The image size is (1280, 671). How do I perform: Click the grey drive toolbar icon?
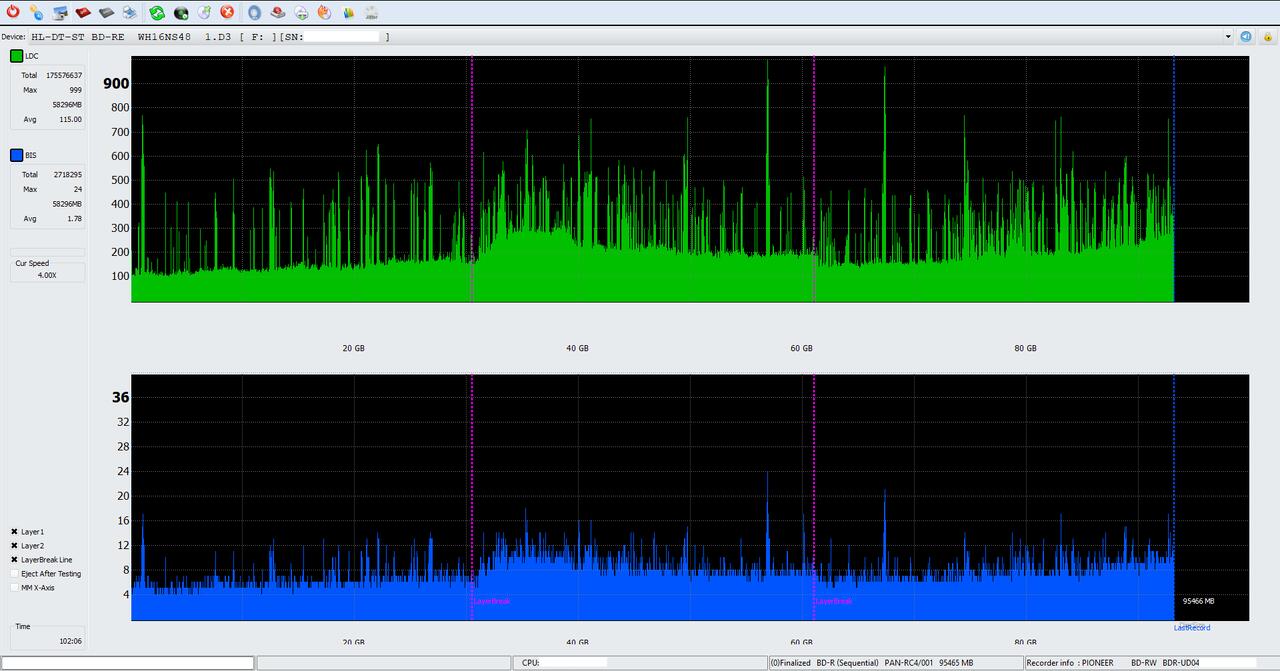(x=106, y=12)
